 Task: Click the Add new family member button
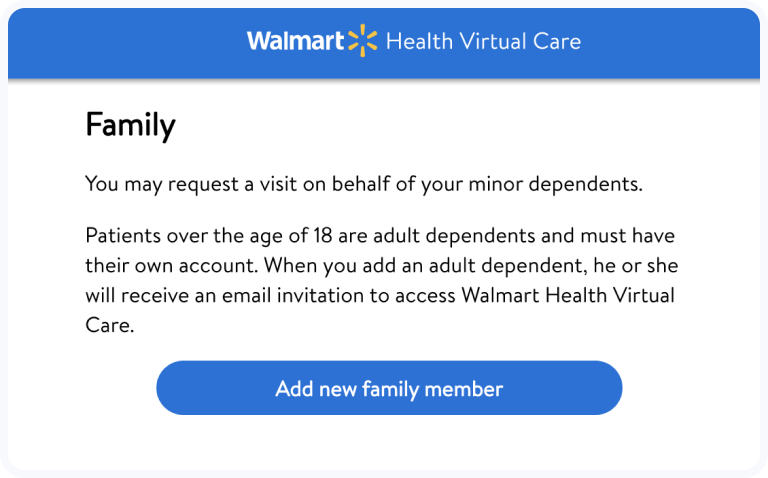(x=389, y=388)
